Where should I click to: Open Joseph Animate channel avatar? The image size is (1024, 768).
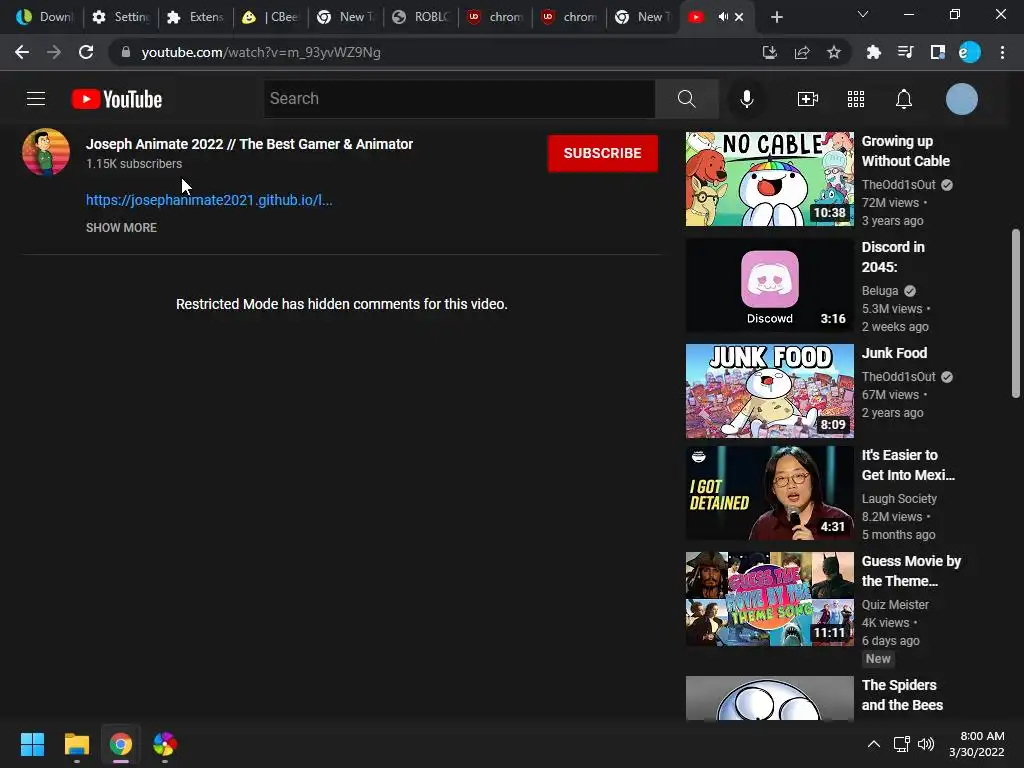coord(46,152)
